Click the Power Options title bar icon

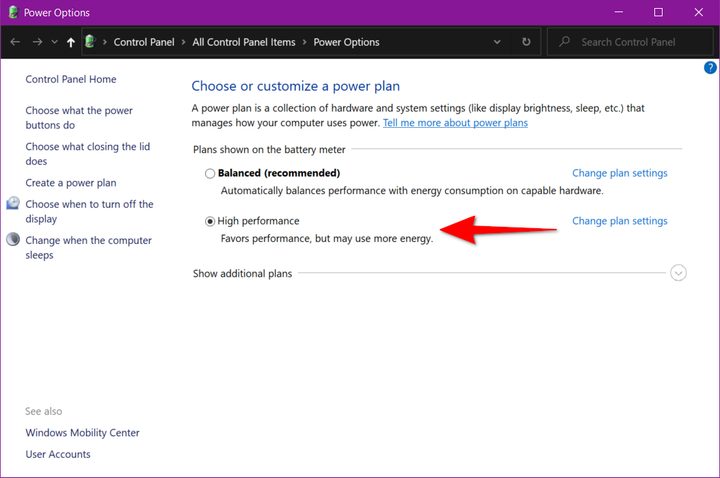coord(13,12)
